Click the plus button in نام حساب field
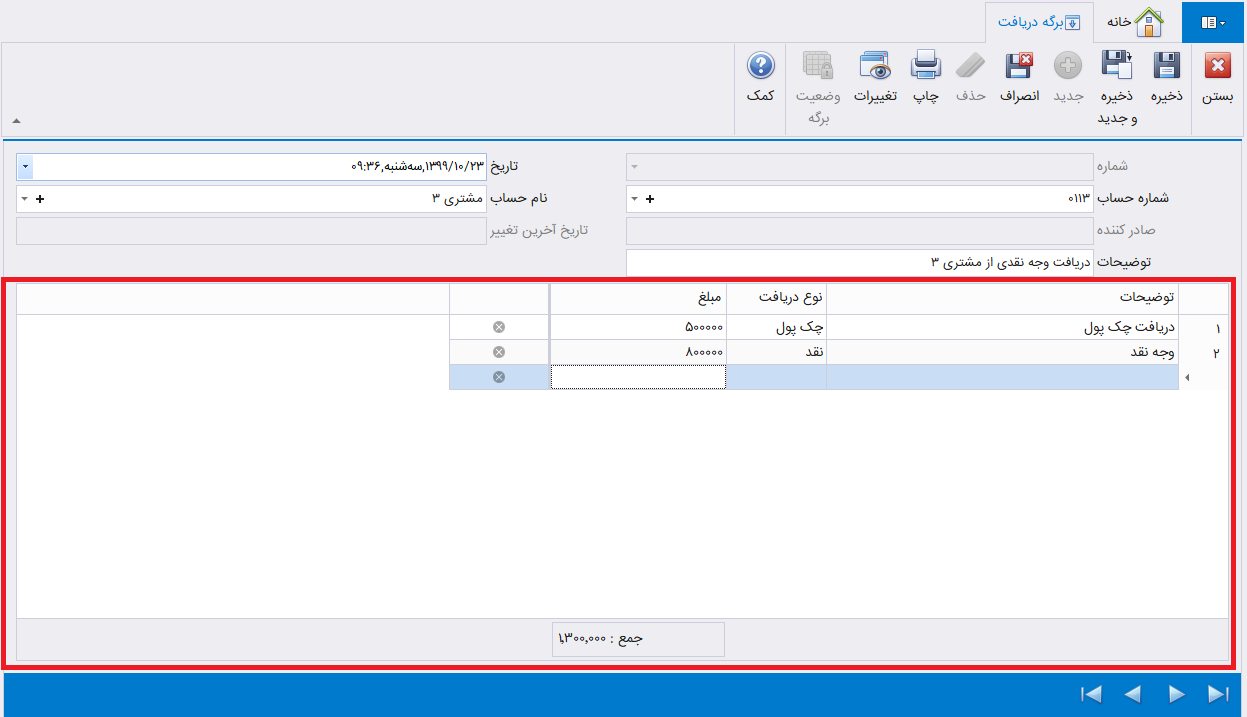The image size is (1247, 717). coord(40,199)
